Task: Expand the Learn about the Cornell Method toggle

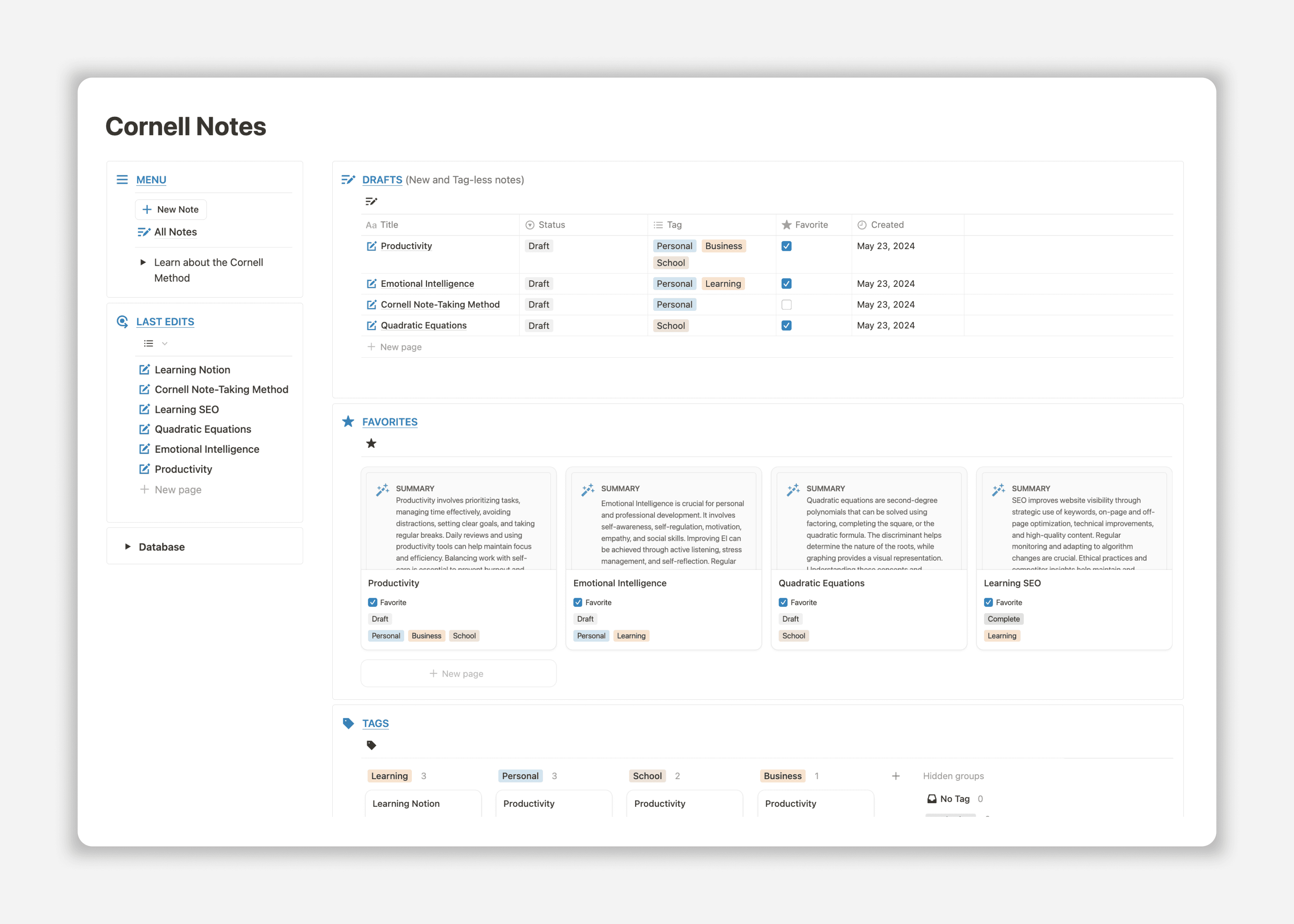Action: point(143,262)
